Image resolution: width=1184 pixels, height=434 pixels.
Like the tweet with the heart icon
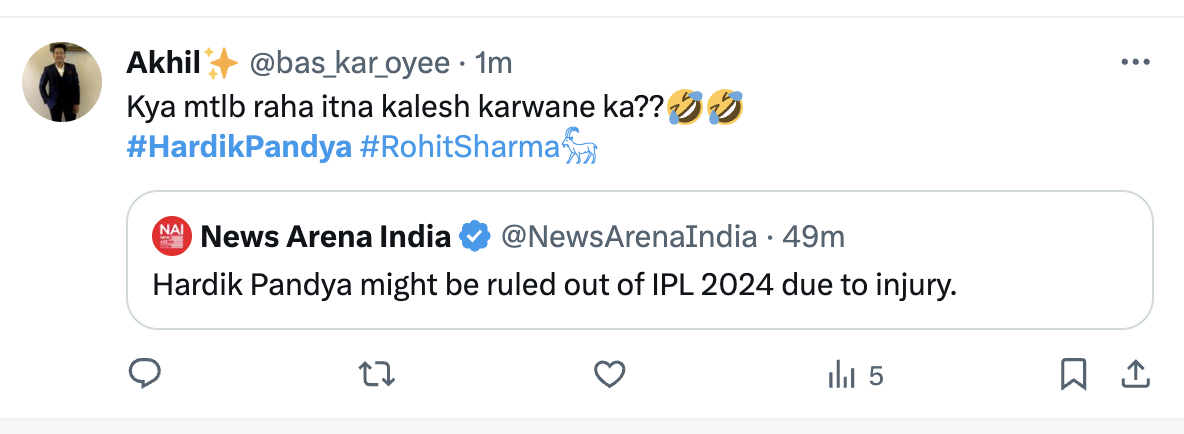(609, 375)
